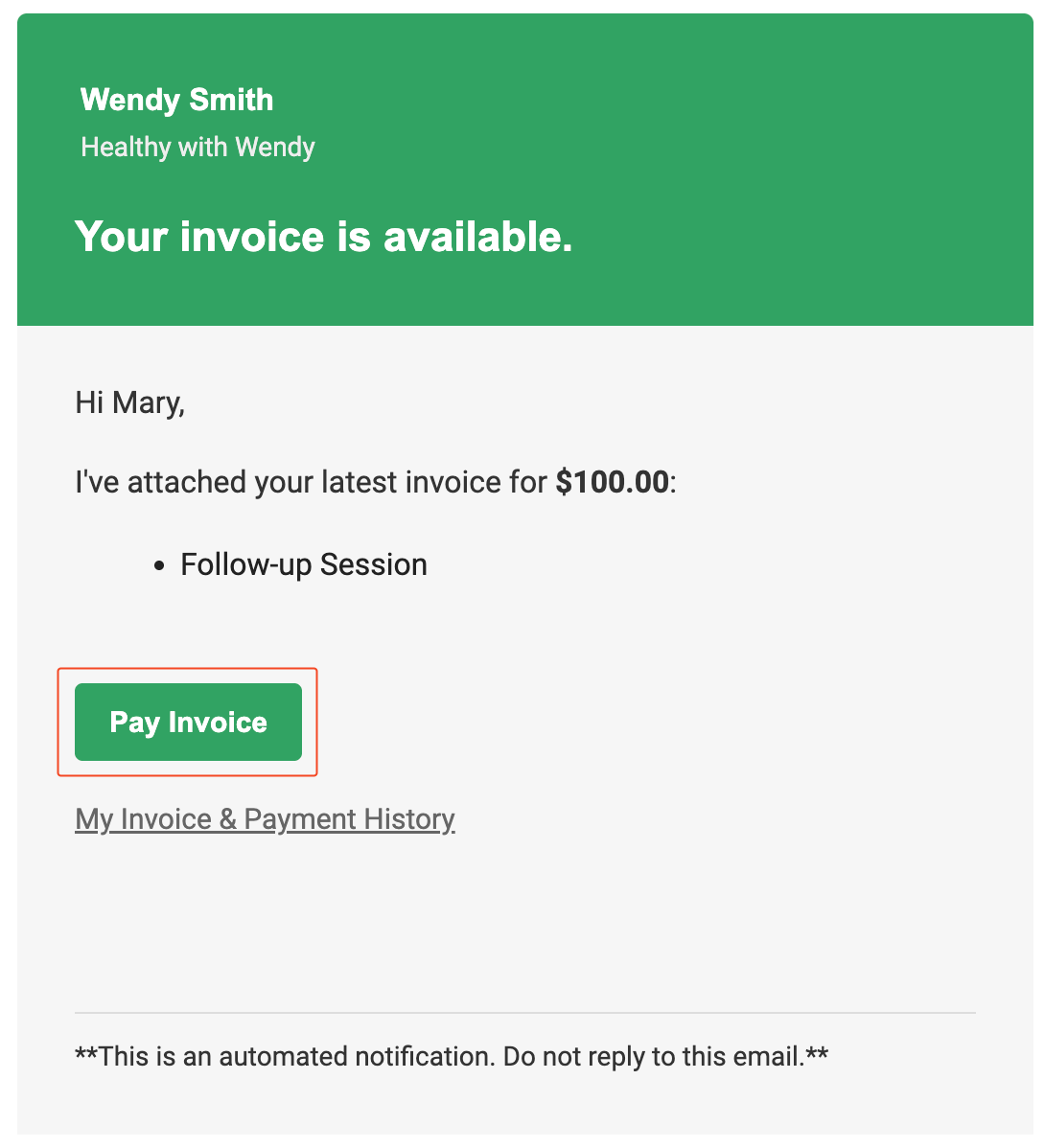Click the word "available" in the headline

point(476,237)
